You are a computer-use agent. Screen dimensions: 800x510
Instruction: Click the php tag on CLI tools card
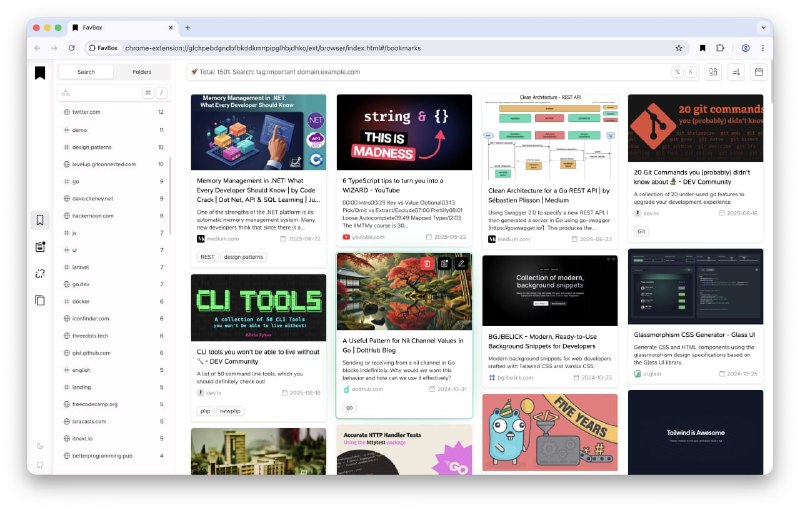click(x=205, y=411)
